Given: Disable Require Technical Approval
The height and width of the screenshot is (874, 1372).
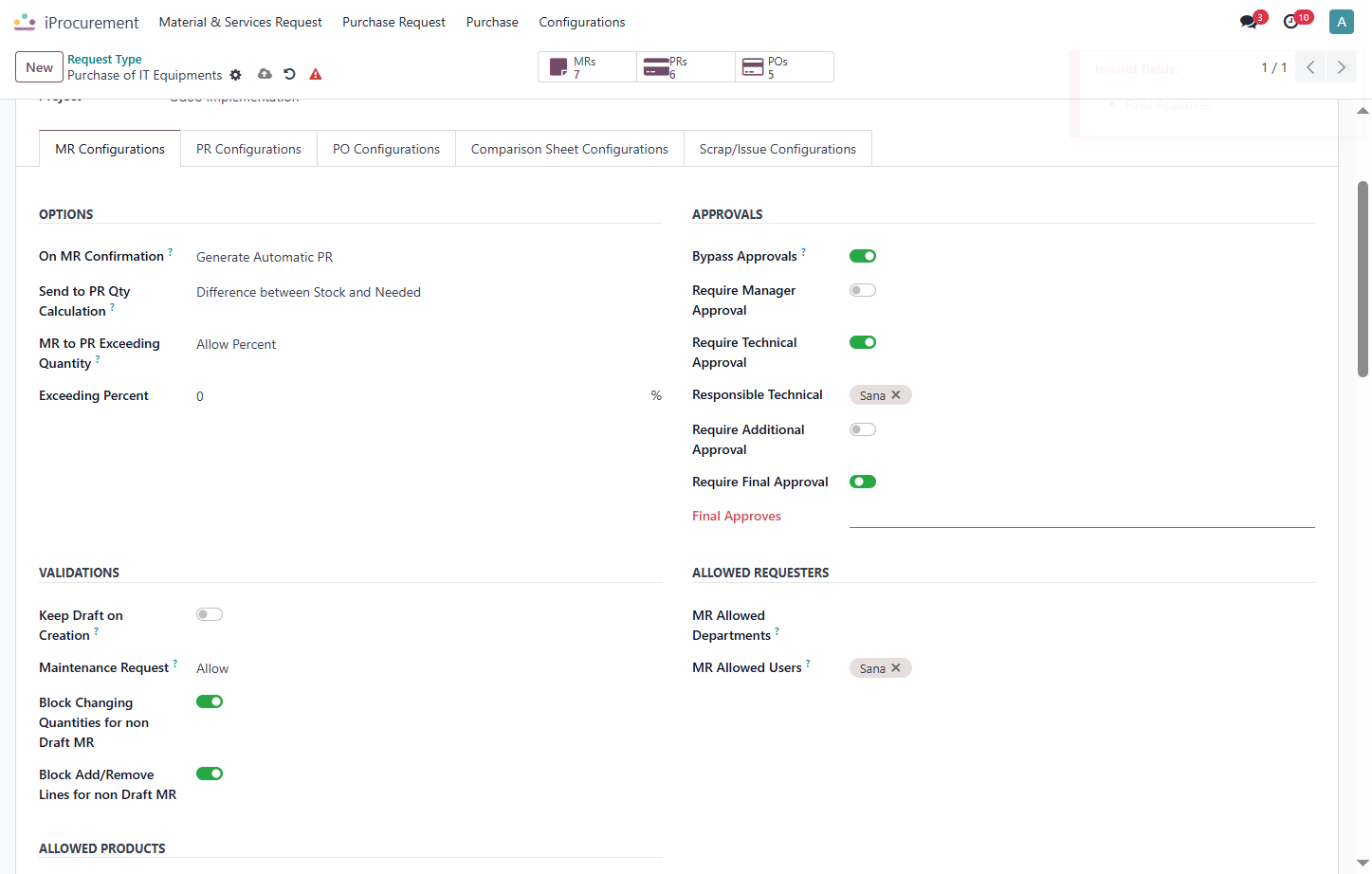Looking at the screenshot, I should (x=863, y=342).
